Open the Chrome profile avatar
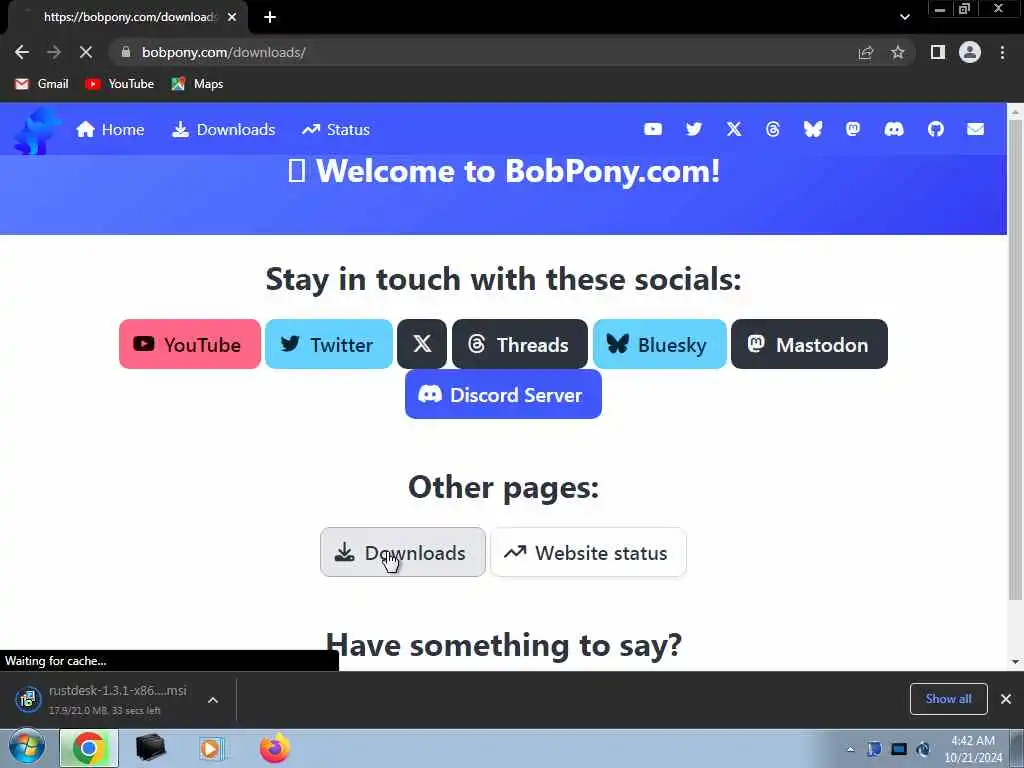 [x=970, y=52]
